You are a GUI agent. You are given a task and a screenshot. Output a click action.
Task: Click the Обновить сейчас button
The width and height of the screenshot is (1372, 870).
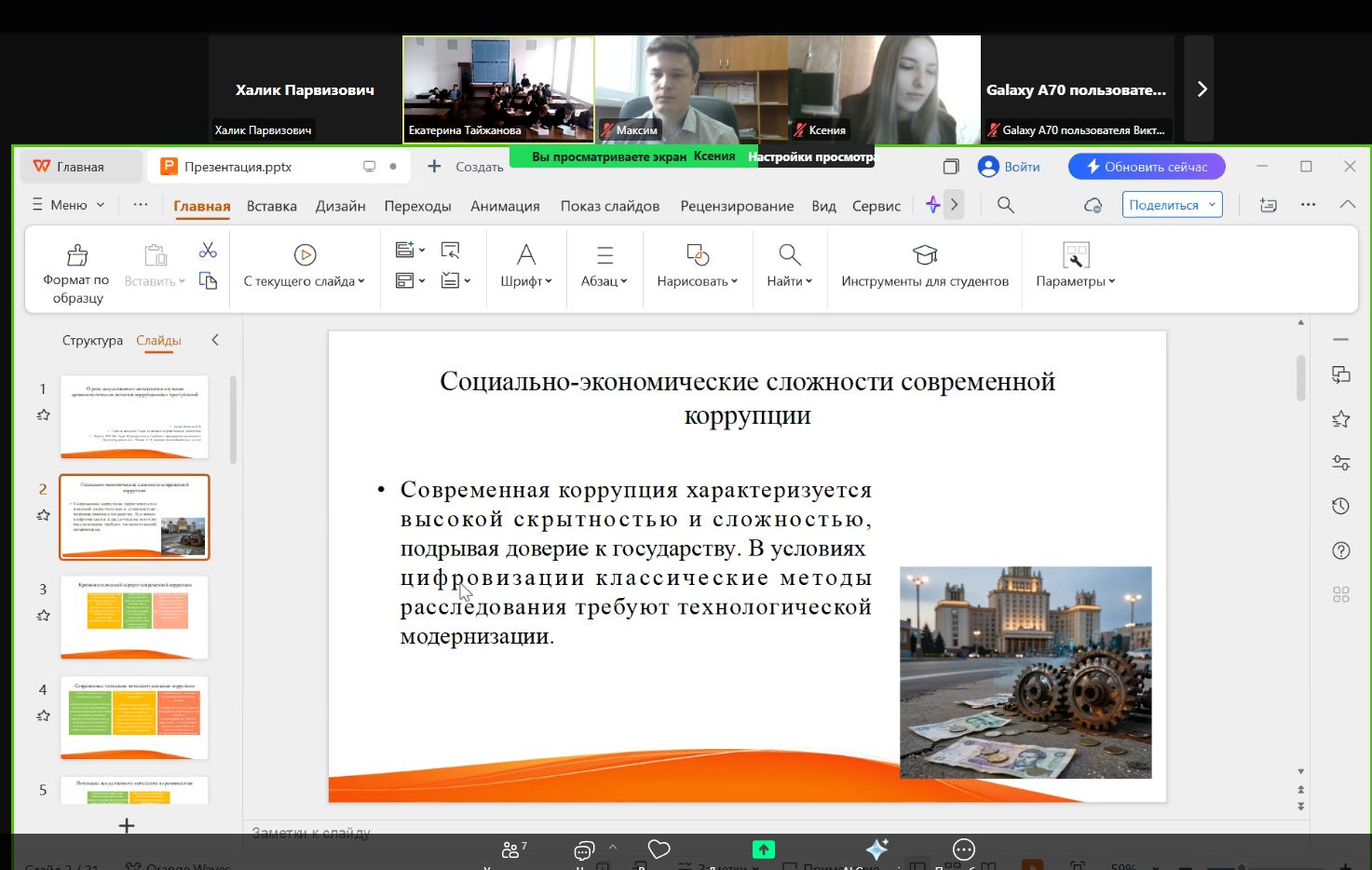point(1147,167)
